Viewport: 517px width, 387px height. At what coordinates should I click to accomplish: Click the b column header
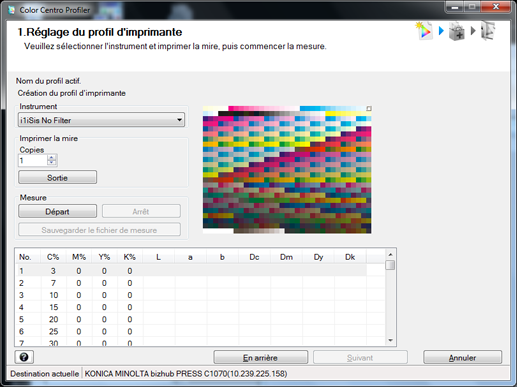[222, 257]
